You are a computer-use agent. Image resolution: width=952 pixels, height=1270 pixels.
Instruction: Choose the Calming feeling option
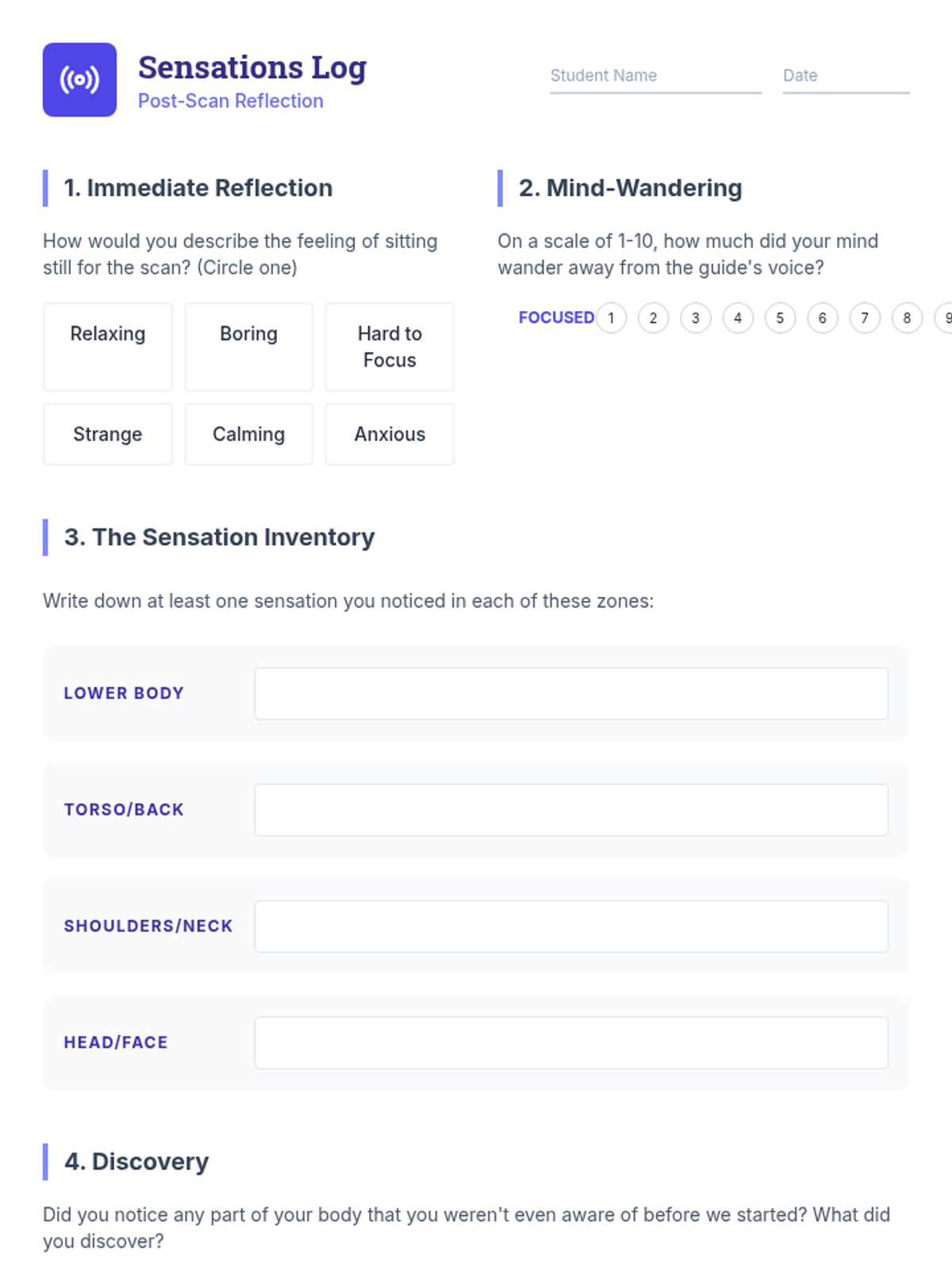[248, 434]
